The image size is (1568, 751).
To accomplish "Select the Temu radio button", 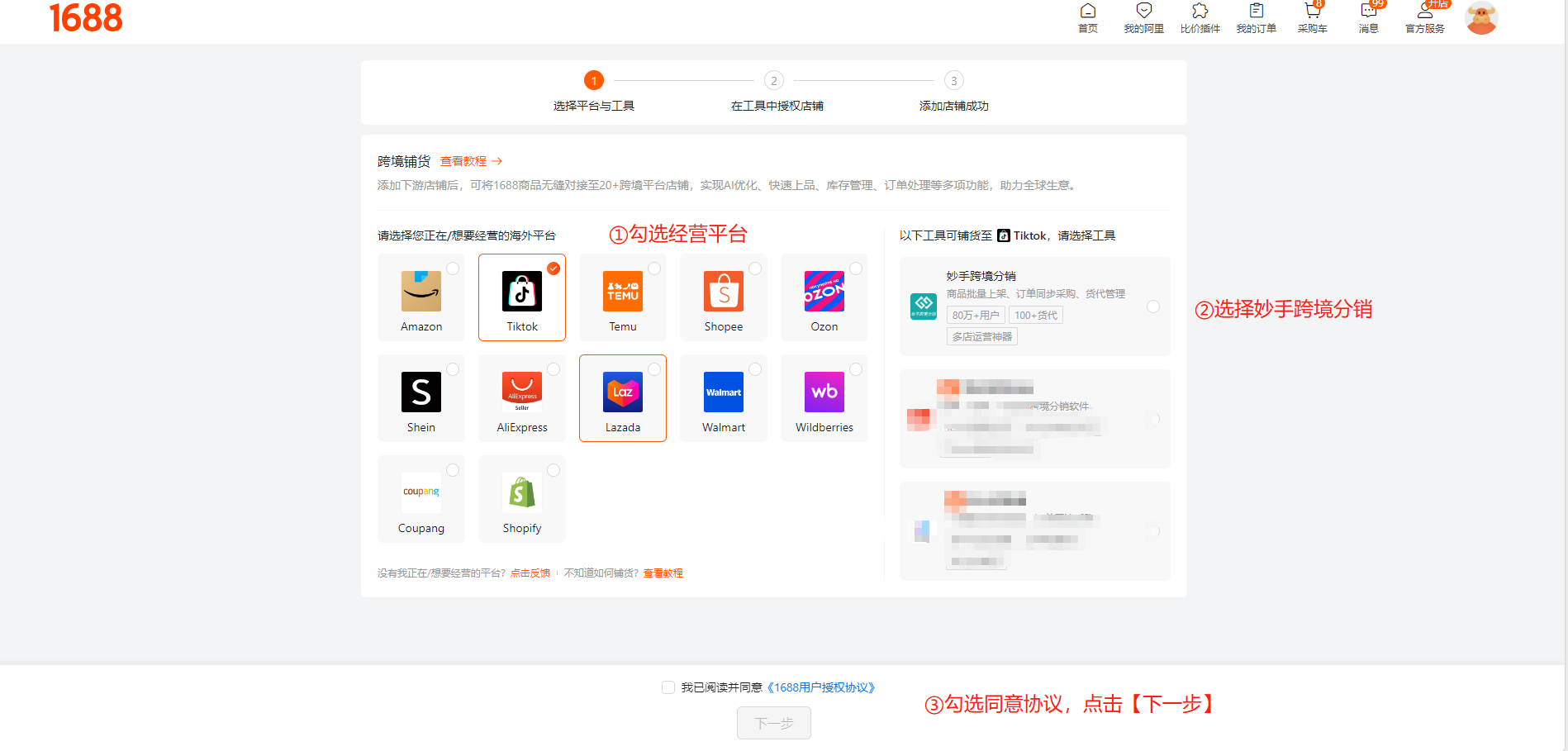I will tap(654, 269).
